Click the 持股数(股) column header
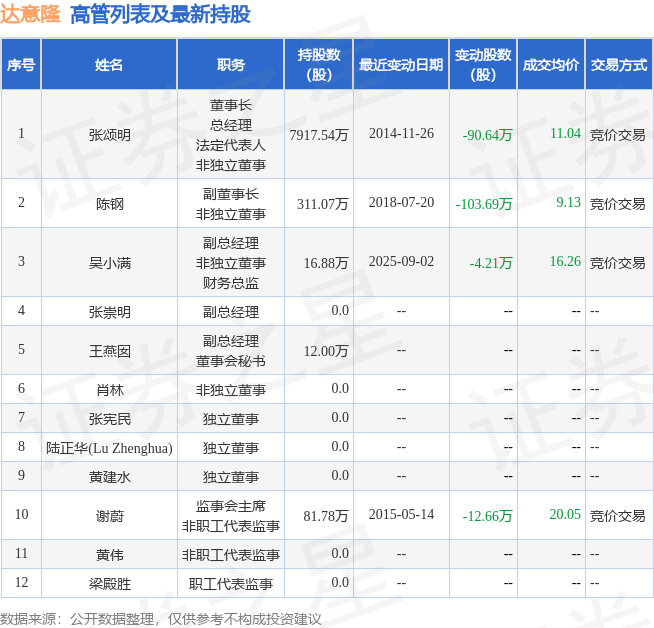 click(x=319, y=65)
